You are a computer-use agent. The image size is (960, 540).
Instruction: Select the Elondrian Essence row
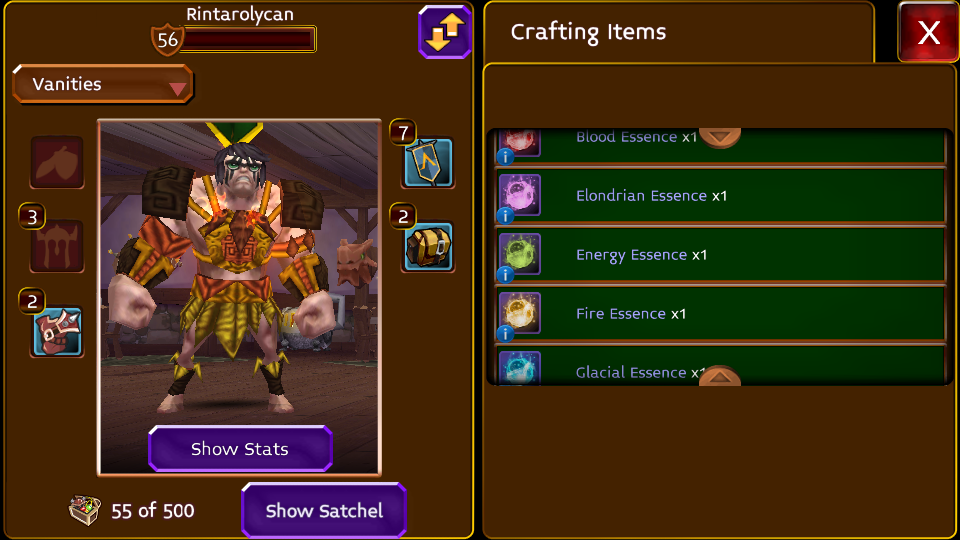(x=720, y=195)
